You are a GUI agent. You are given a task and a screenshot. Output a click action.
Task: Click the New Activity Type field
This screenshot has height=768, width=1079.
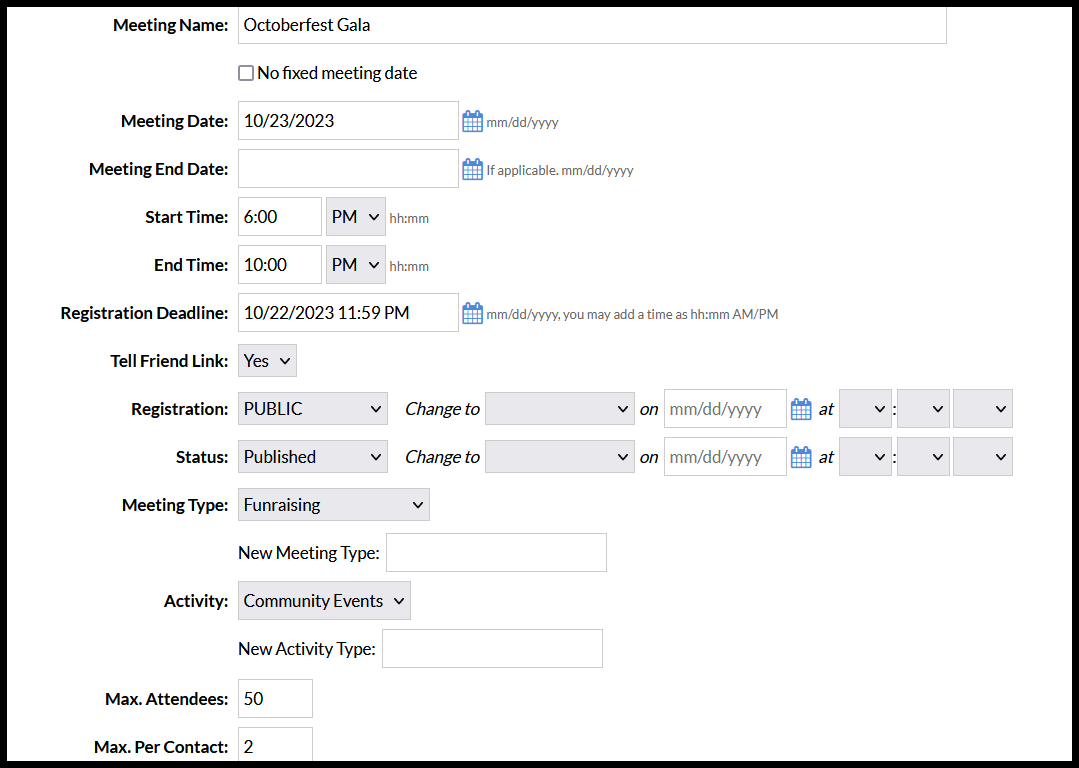pyautogui.click(x=492, y=648)
